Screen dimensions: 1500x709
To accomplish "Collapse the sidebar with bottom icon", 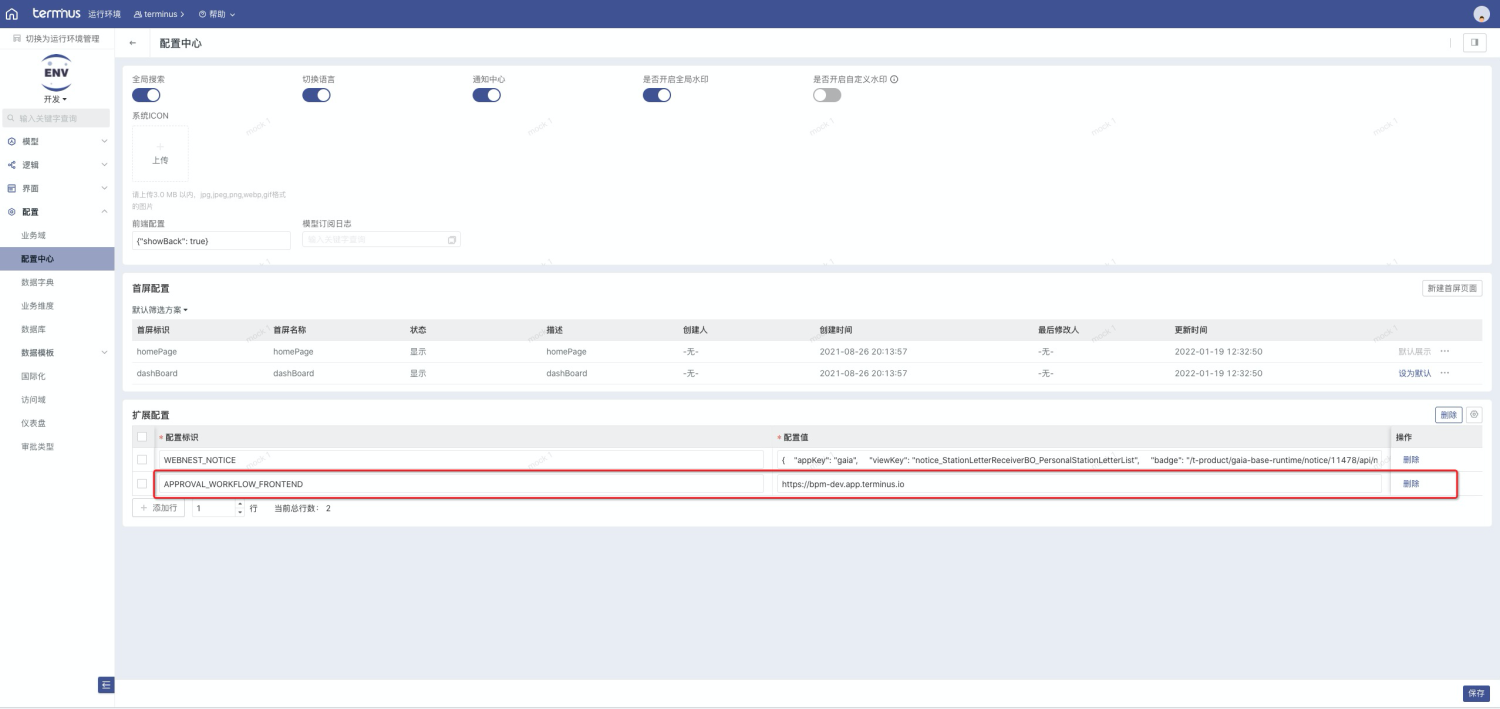I will click(x=106, y=685).
